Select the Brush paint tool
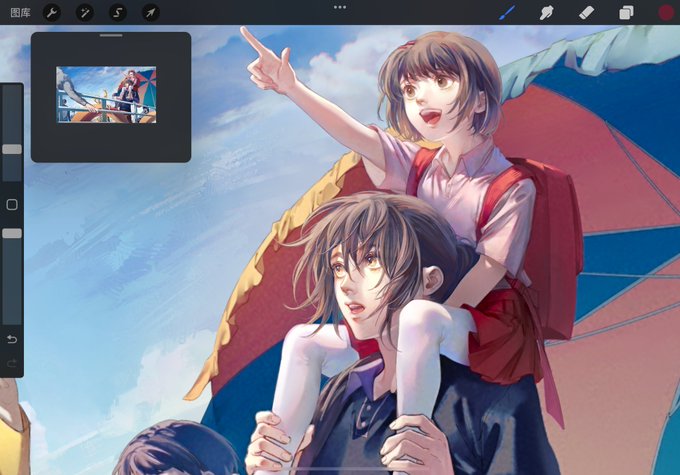Viewport: 680px width, 475px height. pyautogui.click(x=507, y=13)
